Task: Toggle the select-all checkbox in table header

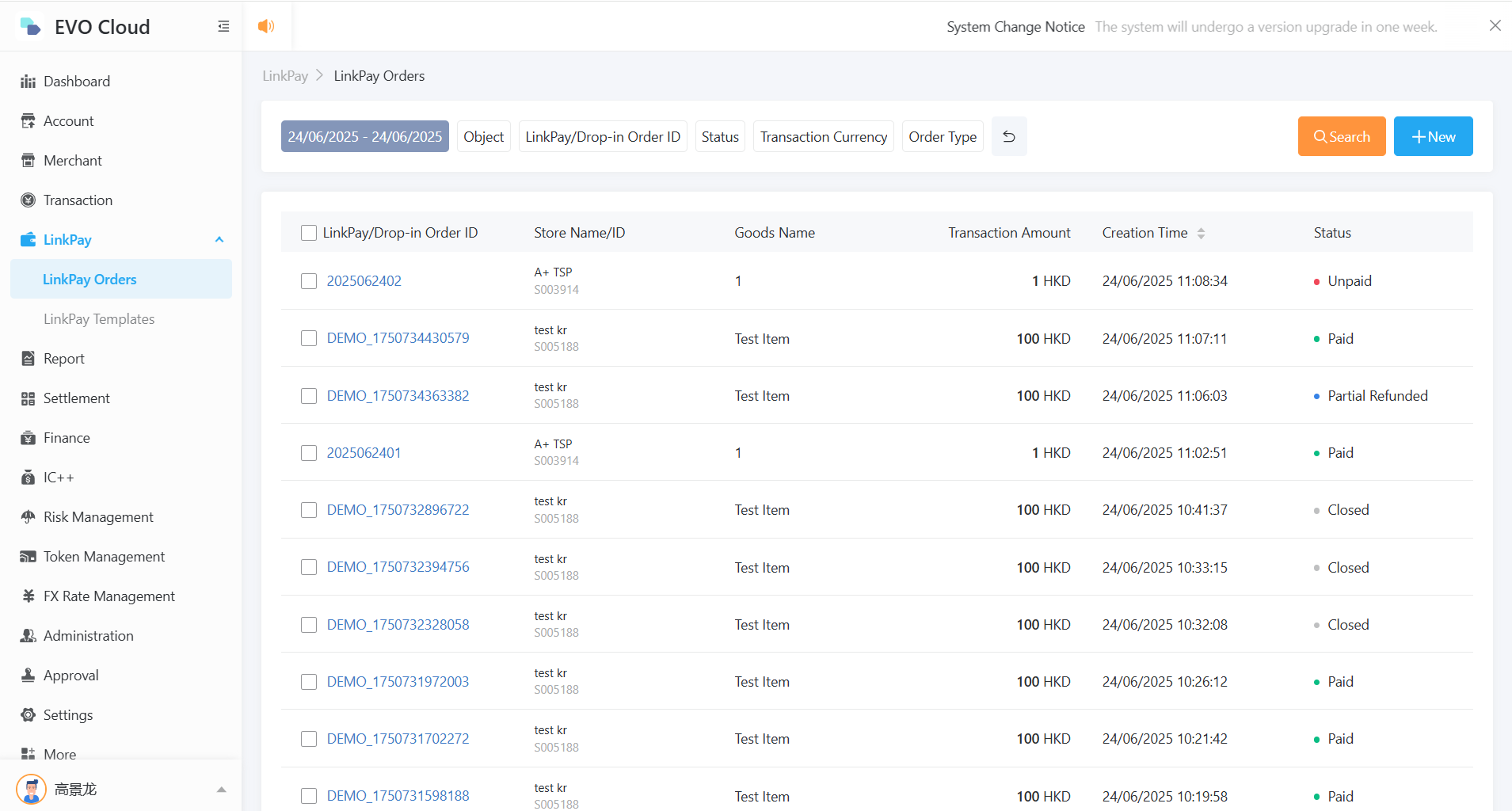Action: point(309,233)
